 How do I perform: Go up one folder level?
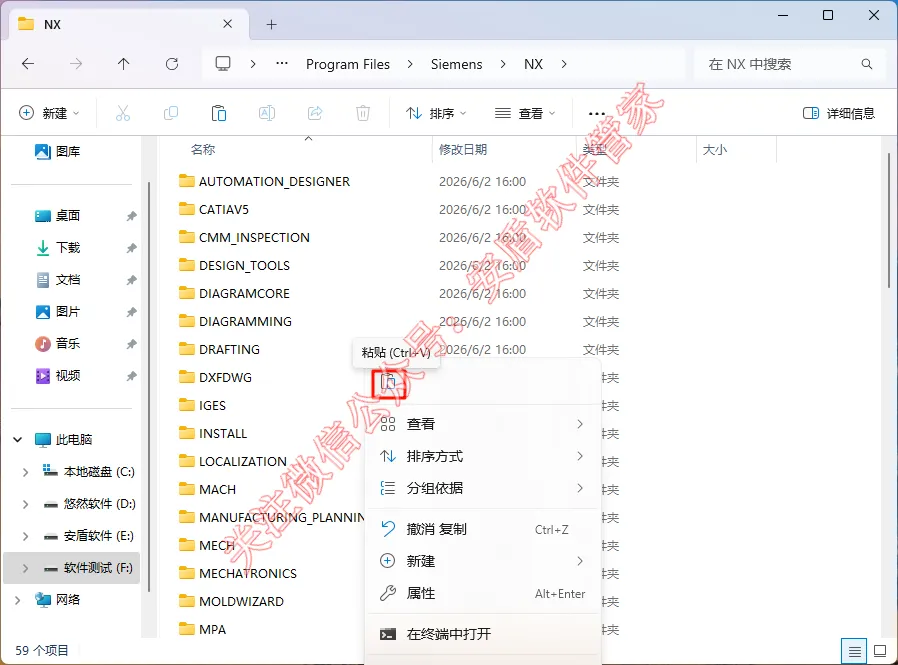click(123, 64)
